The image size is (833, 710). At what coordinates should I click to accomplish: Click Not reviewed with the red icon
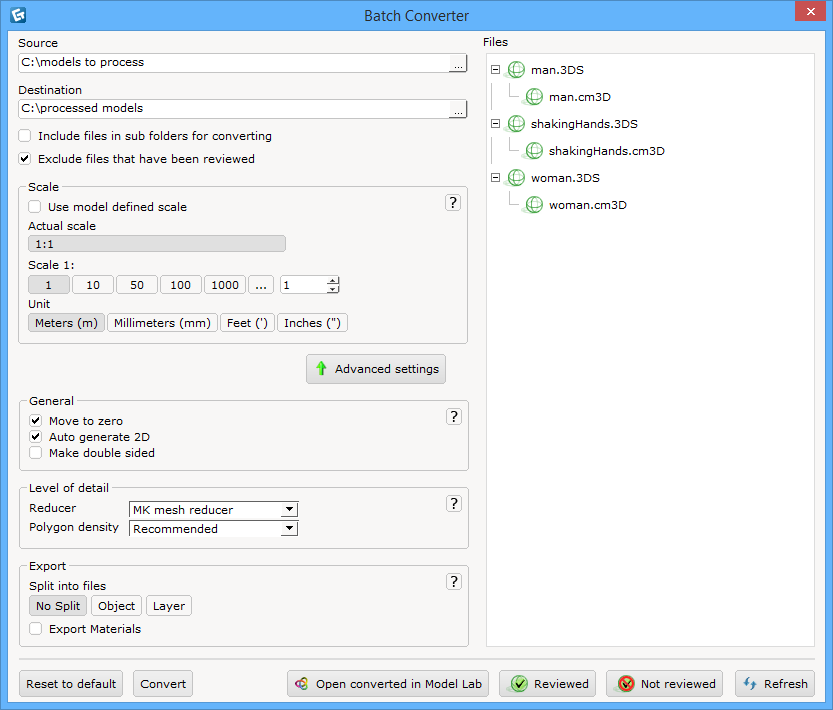tap(664, 683)
